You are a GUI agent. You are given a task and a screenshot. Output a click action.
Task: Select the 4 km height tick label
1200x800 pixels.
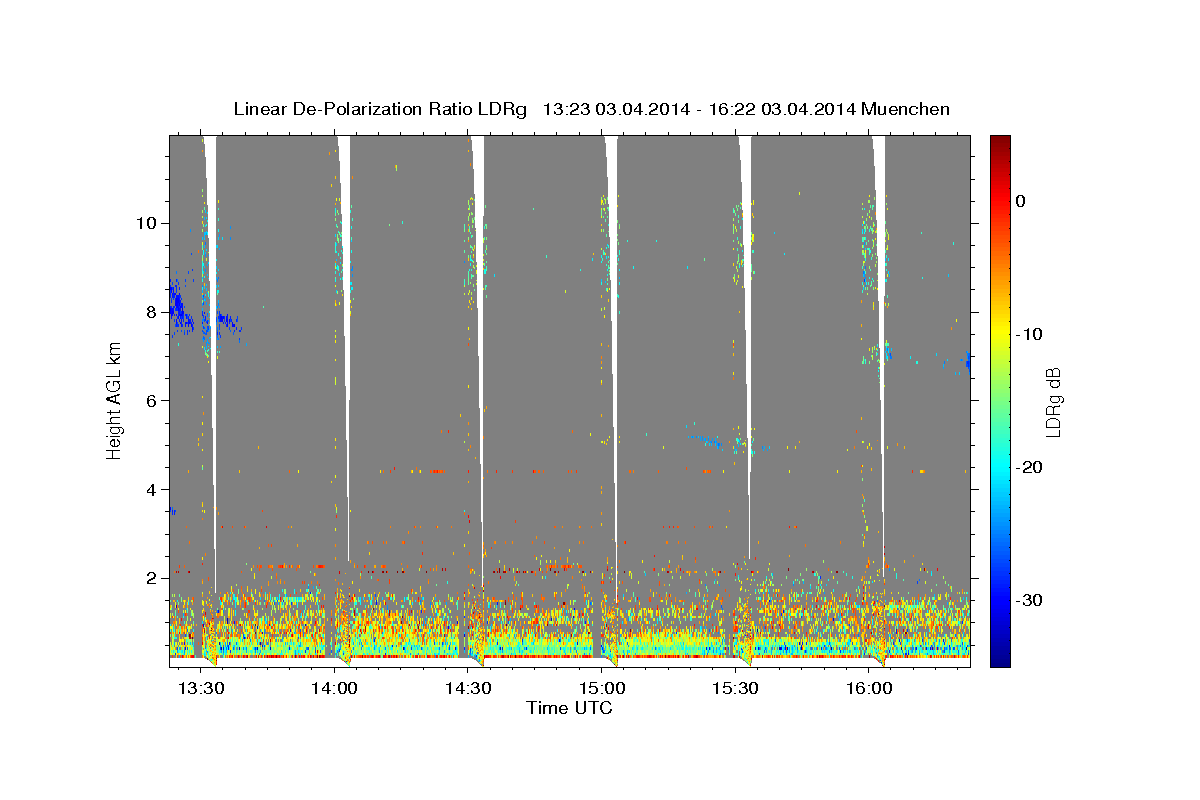(150, 490)
